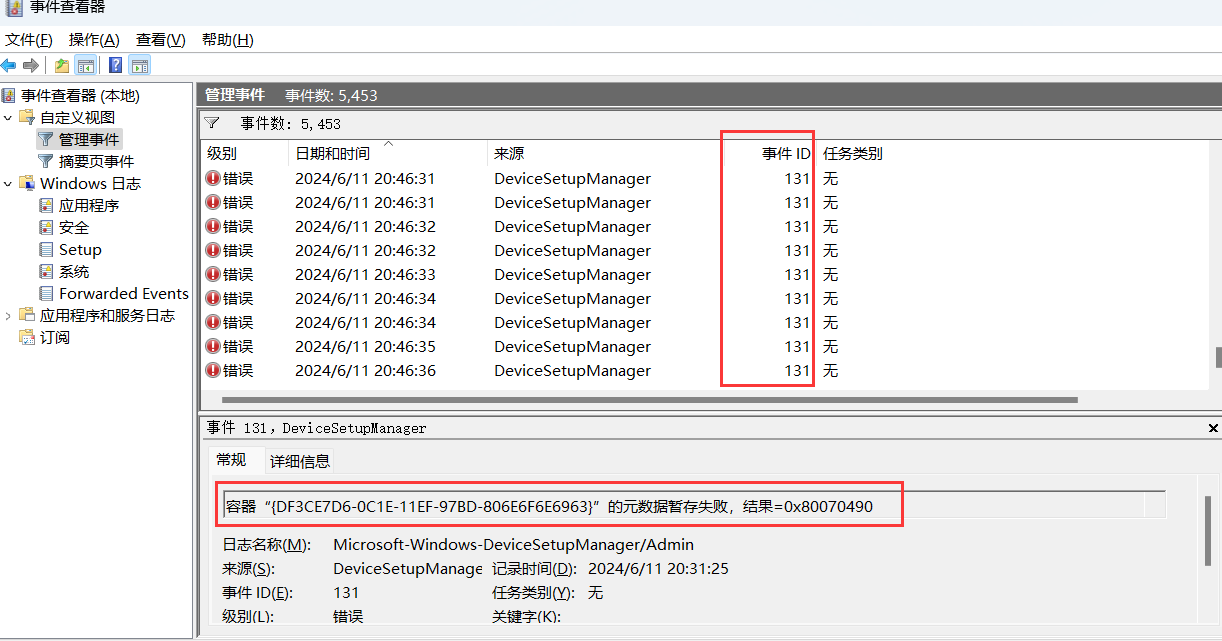Open the Setup log in the tree
The height and width of the screenshot is (641, 1222).
tap(80, 249)
